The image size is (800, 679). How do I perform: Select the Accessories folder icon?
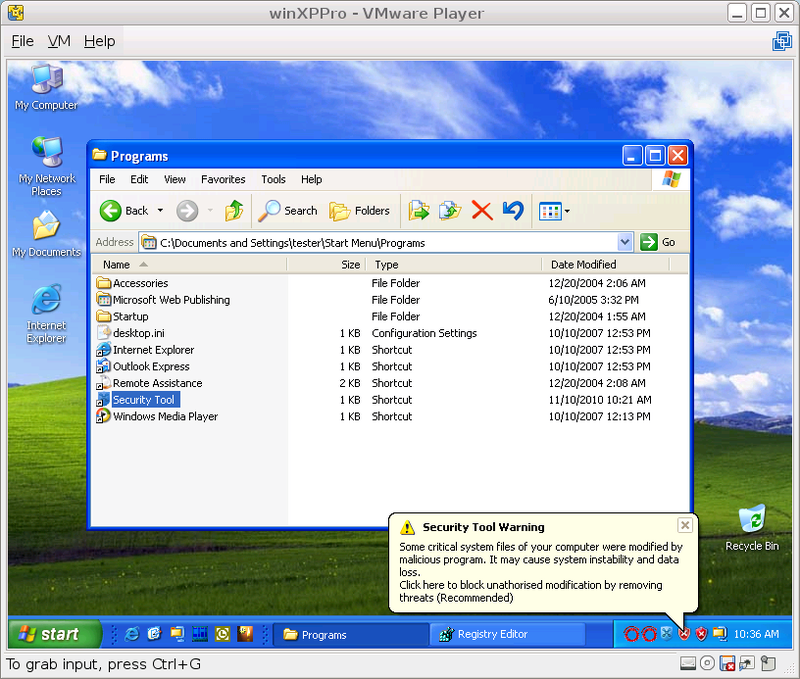tap(104, 283)
